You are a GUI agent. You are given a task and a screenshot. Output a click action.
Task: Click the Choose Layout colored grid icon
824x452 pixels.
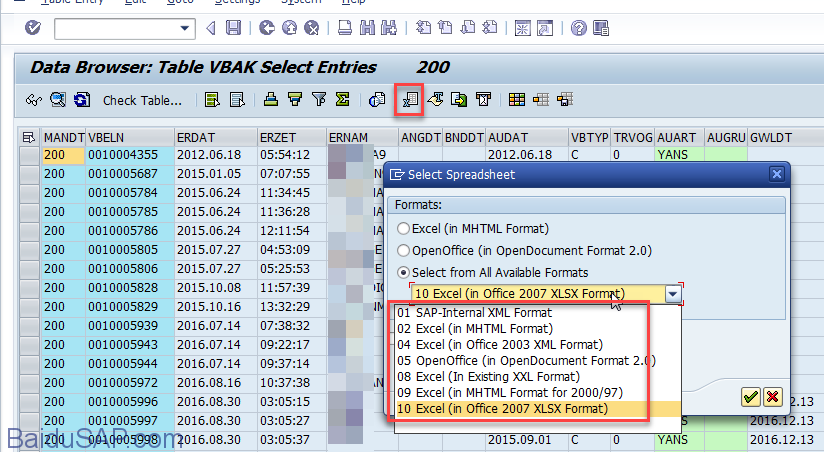coord(517,99)
